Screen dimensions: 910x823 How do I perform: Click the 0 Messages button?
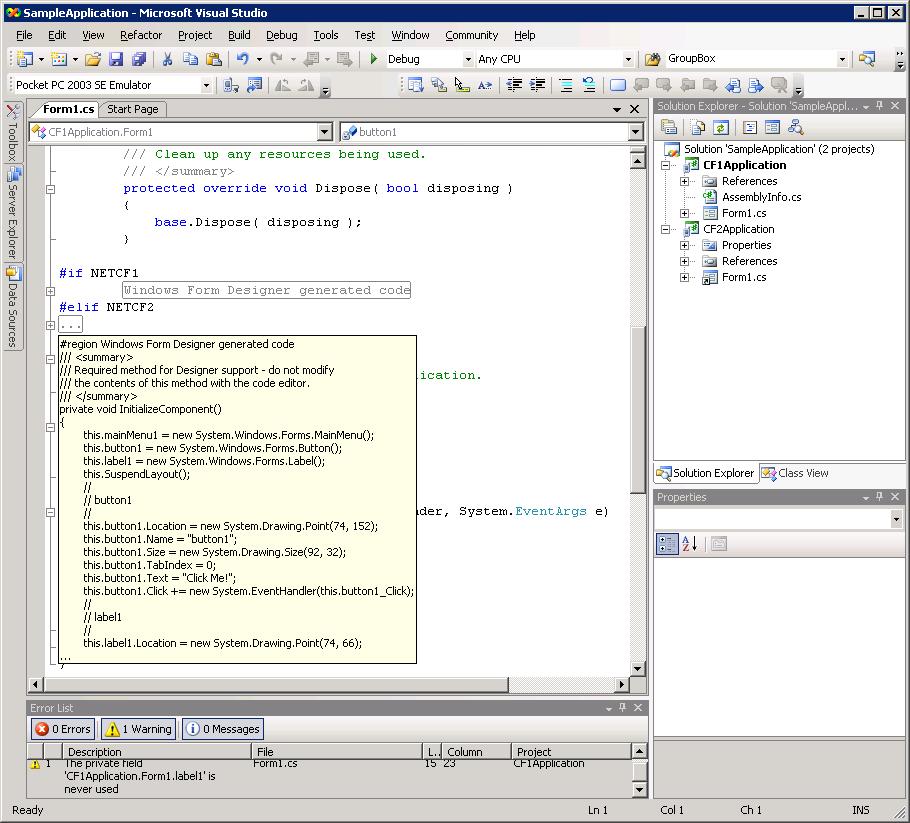222,729
